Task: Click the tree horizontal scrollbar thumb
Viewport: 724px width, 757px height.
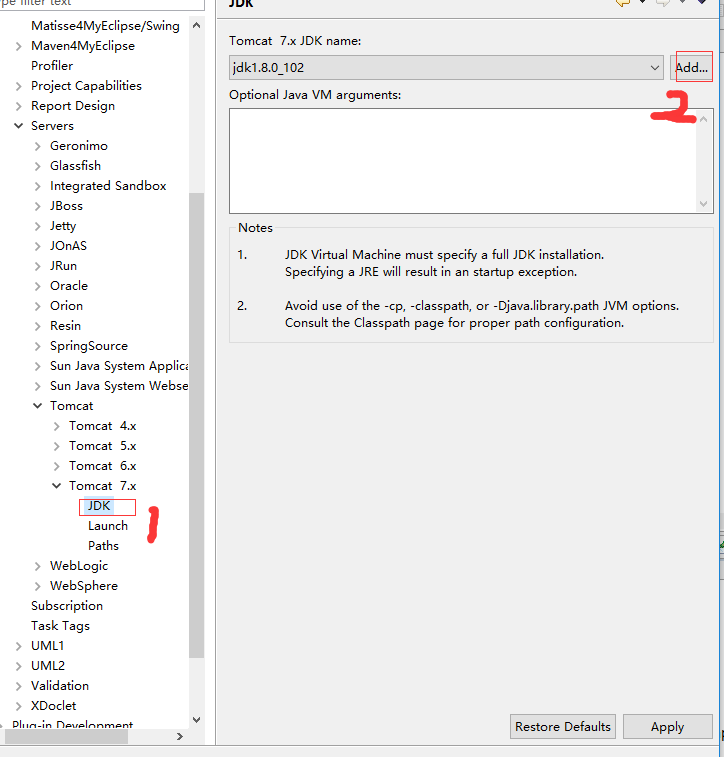Action: click(x=67, y=736)
